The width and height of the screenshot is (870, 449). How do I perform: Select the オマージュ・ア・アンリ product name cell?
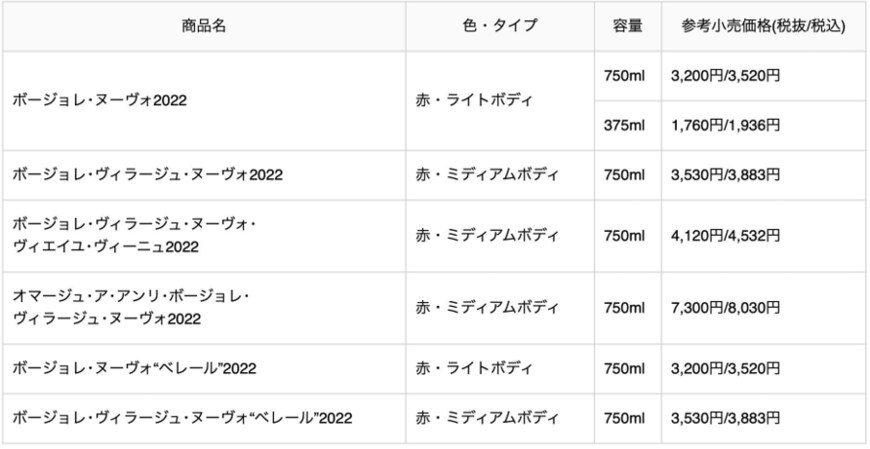click(x=131, y=307)
